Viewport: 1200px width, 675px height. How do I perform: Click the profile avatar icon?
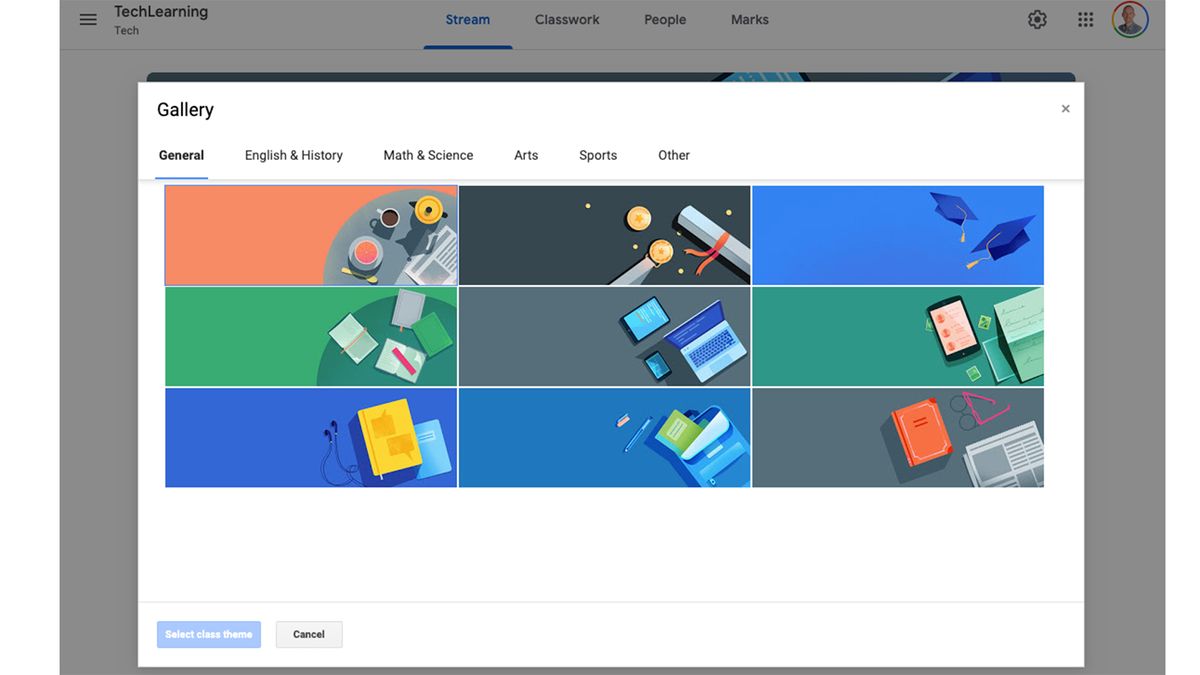[1129, 19]
